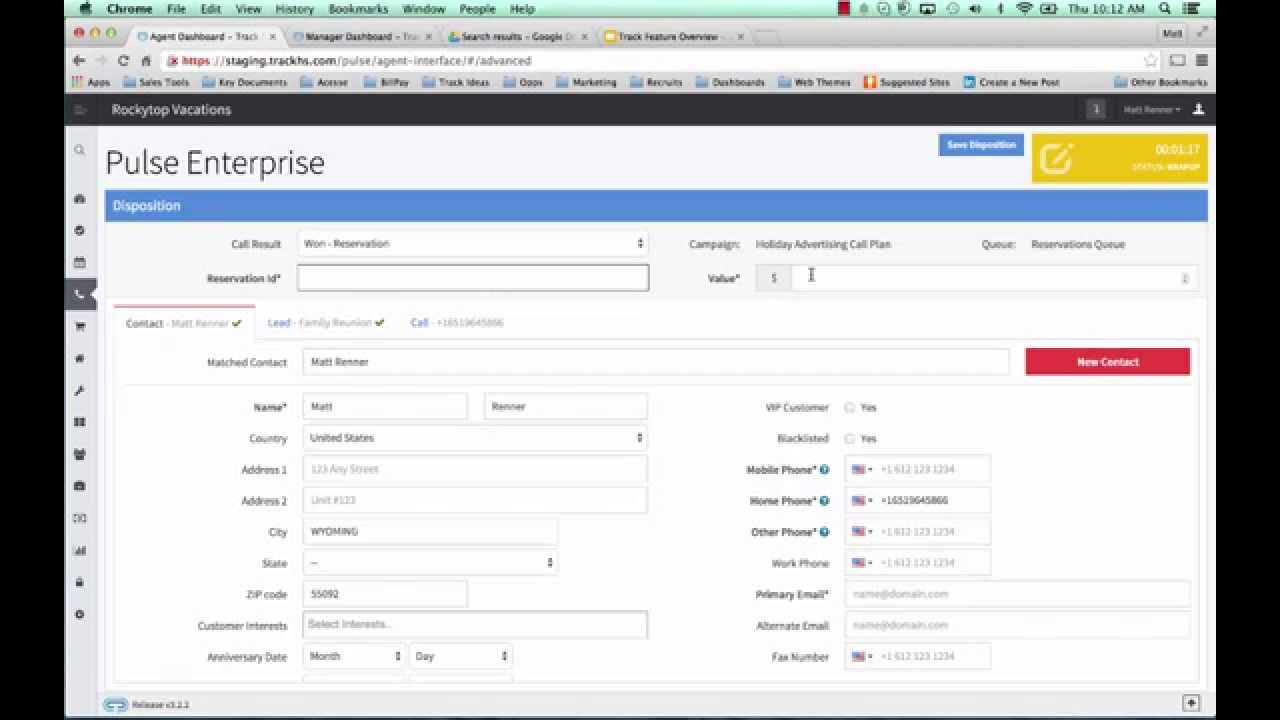Click the Customer Interests select field
The width and height of the screenshot is (1280, 720).
click(474, 624)
